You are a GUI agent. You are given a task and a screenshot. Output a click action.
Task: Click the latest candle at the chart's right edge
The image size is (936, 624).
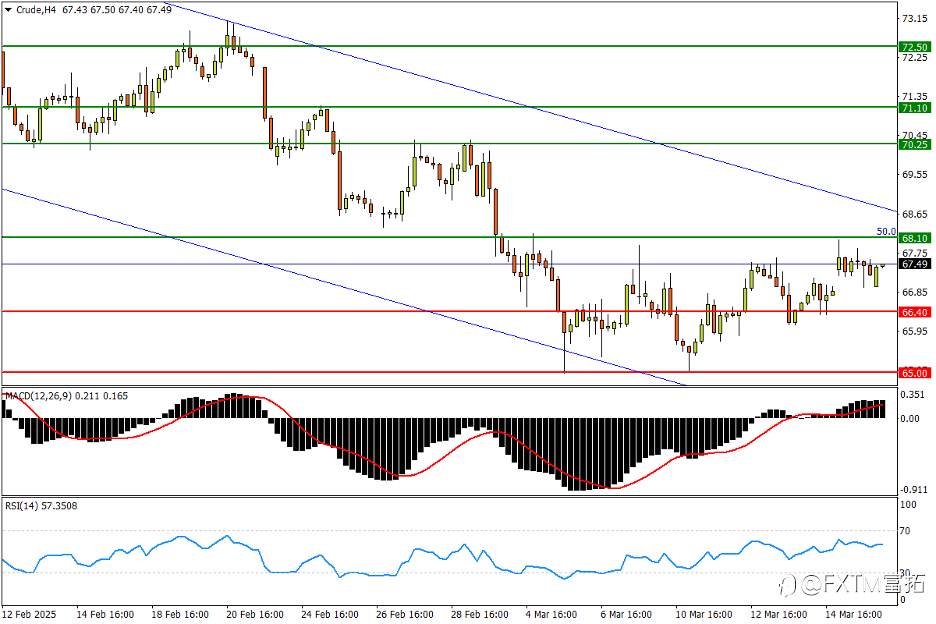pyautogui.click(x=882, y=266)
